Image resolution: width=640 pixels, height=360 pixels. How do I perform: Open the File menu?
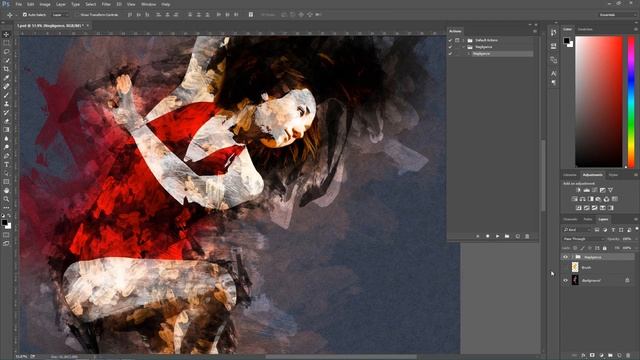coord(18,4)
